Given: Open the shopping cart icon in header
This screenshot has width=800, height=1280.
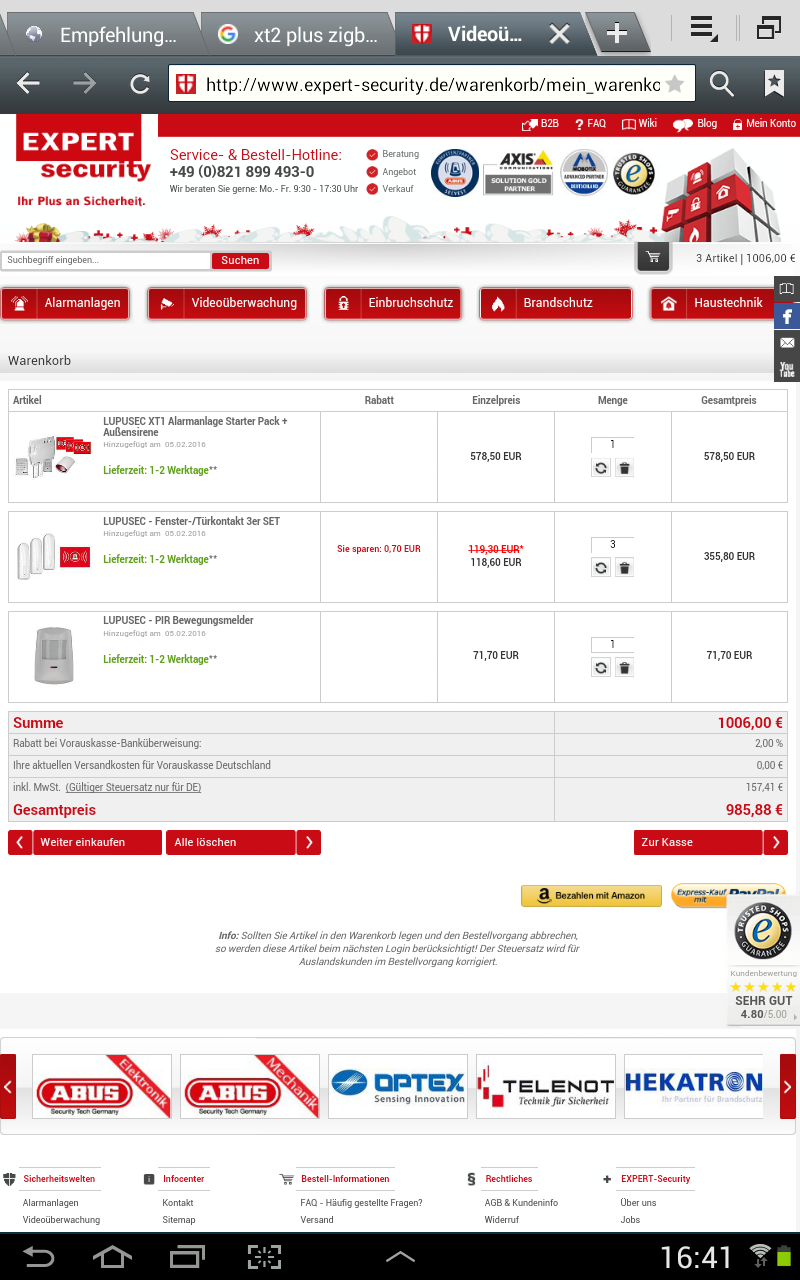Looking at the screenshot, I should (x=653, y=258).
